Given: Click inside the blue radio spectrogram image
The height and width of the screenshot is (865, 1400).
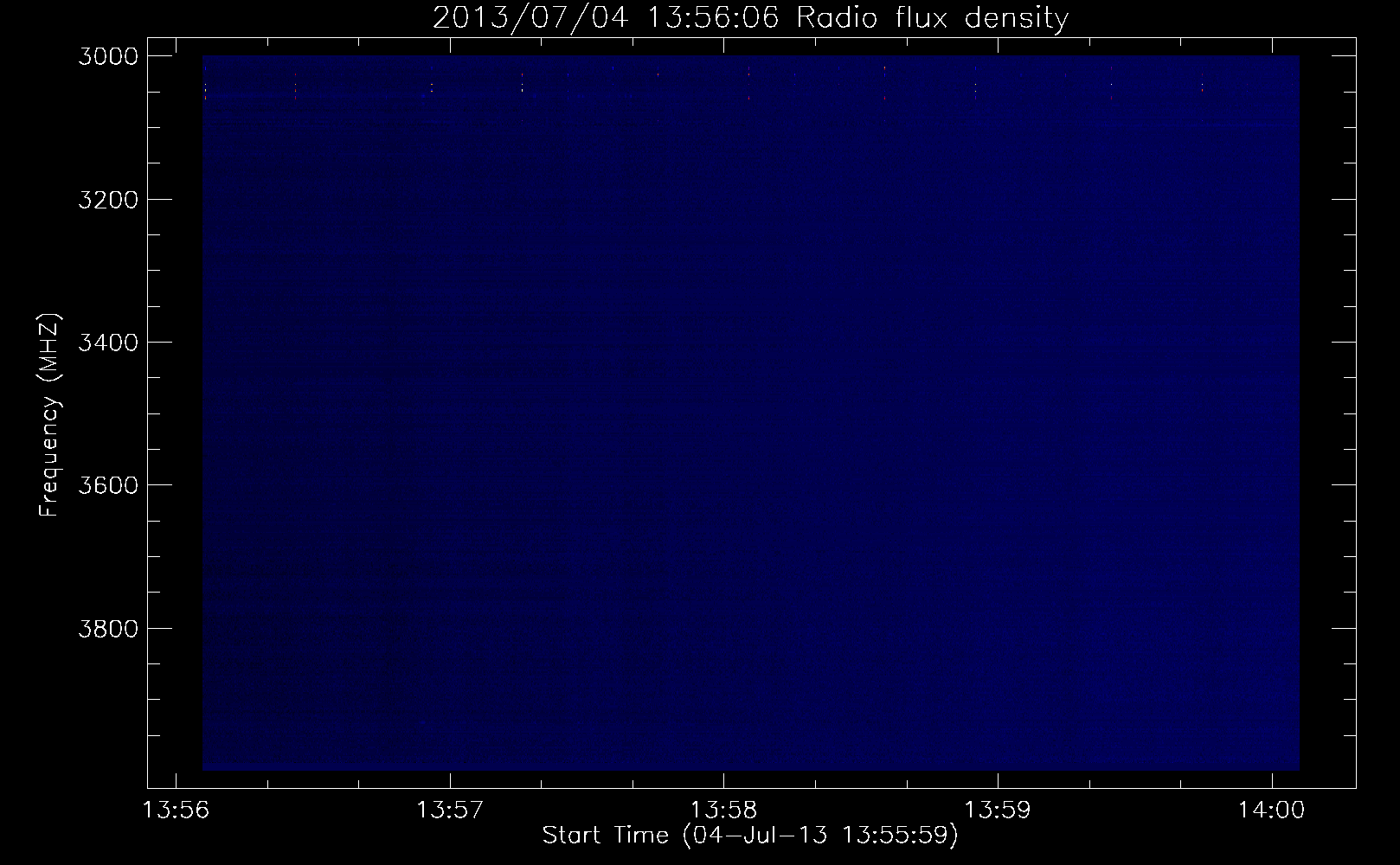Looking at the screenshot, I should click(x=750, y=413).
